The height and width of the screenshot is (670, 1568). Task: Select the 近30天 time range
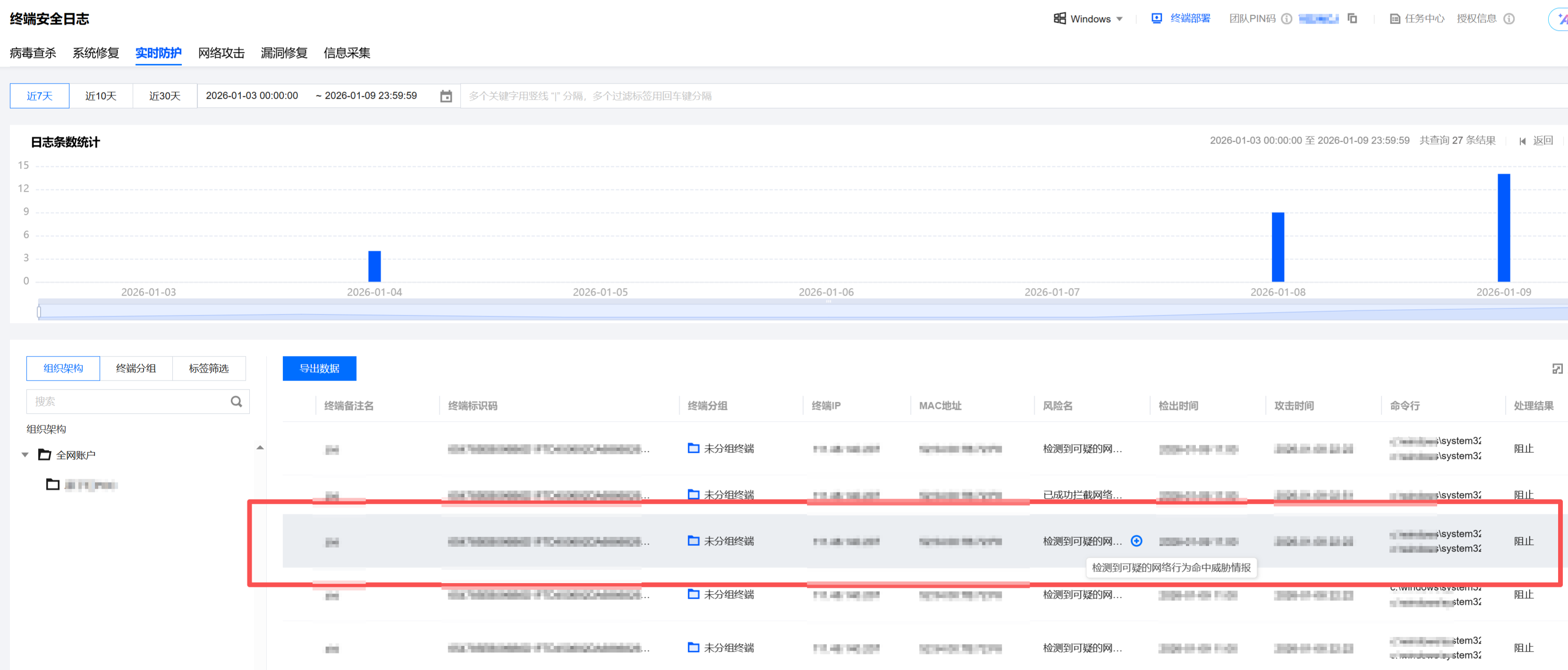coord(165,96)
